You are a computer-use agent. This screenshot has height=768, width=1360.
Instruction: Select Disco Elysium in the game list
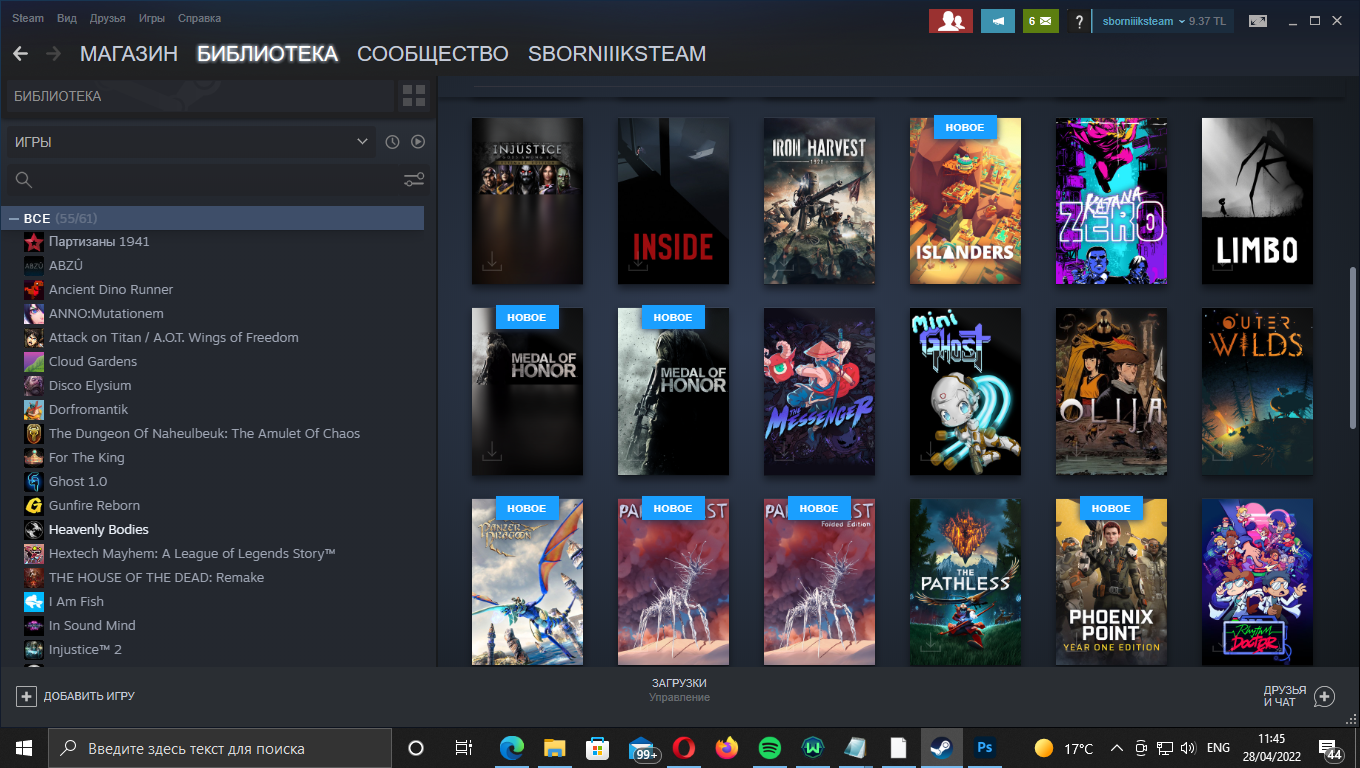90,385
